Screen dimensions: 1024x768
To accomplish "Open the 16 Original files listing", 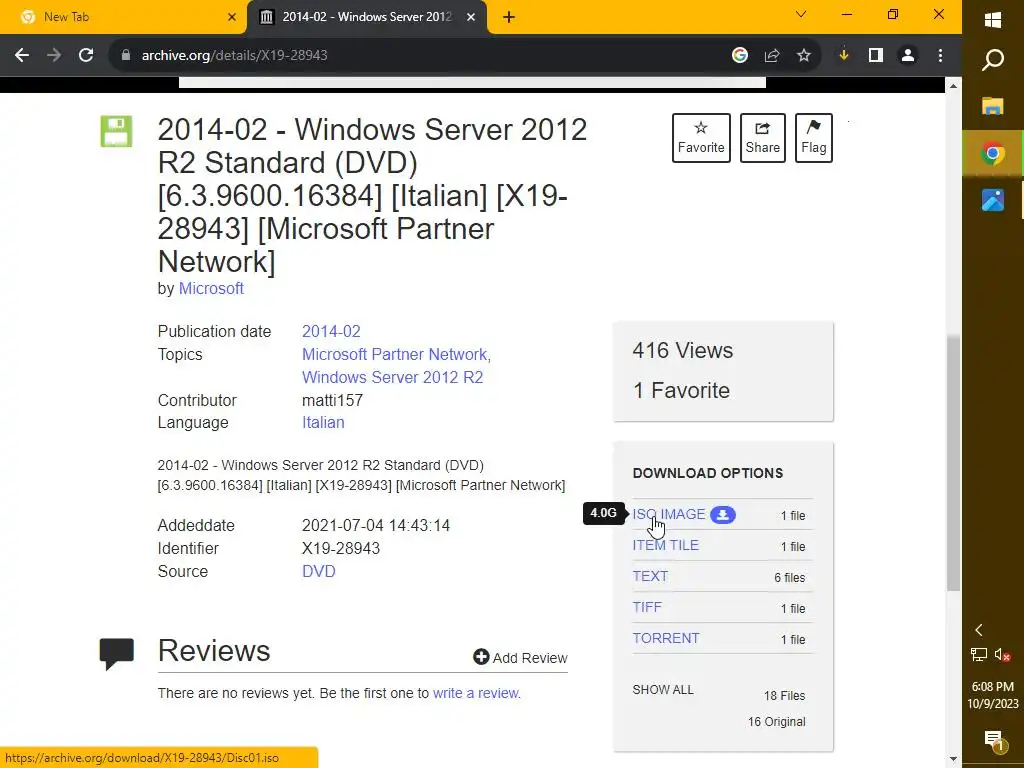I will pyautogui.click(x=776, y=722).
